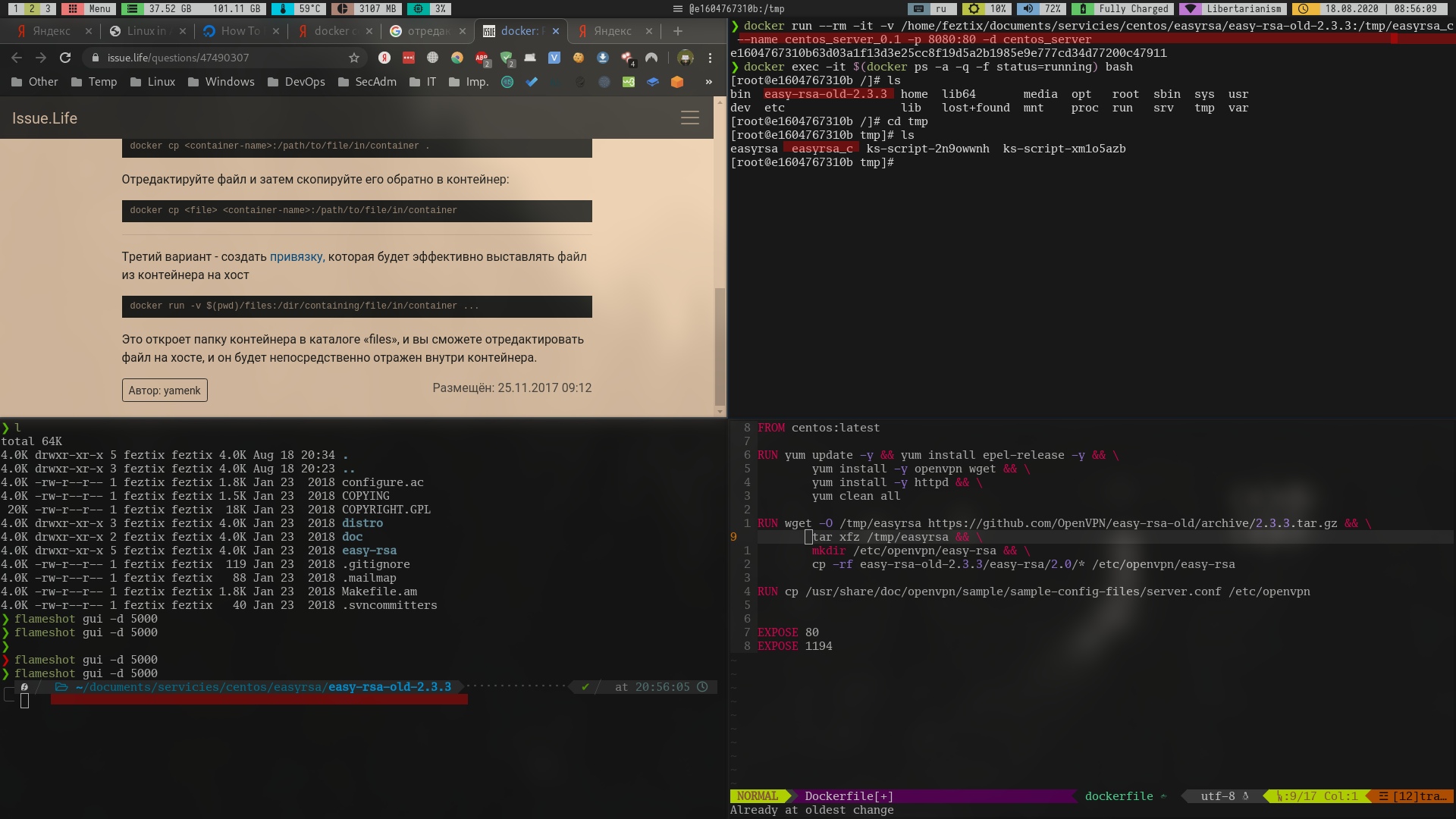Open the cookie extension icon

[x=579, y=58]
